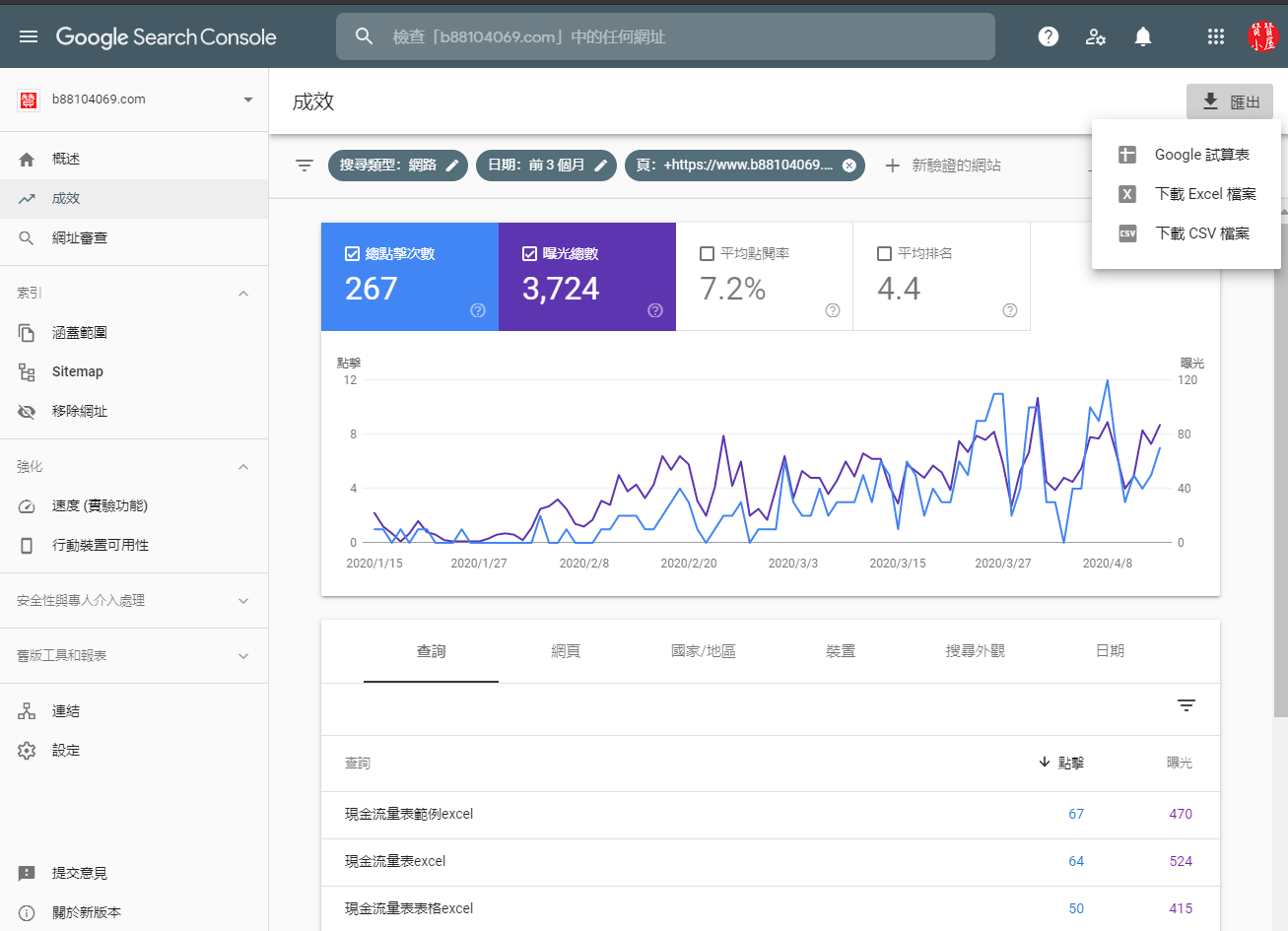This screenshot has width=1288, height=931.
Task: Click the Google Search Console logo
Action: pos(166,36)
